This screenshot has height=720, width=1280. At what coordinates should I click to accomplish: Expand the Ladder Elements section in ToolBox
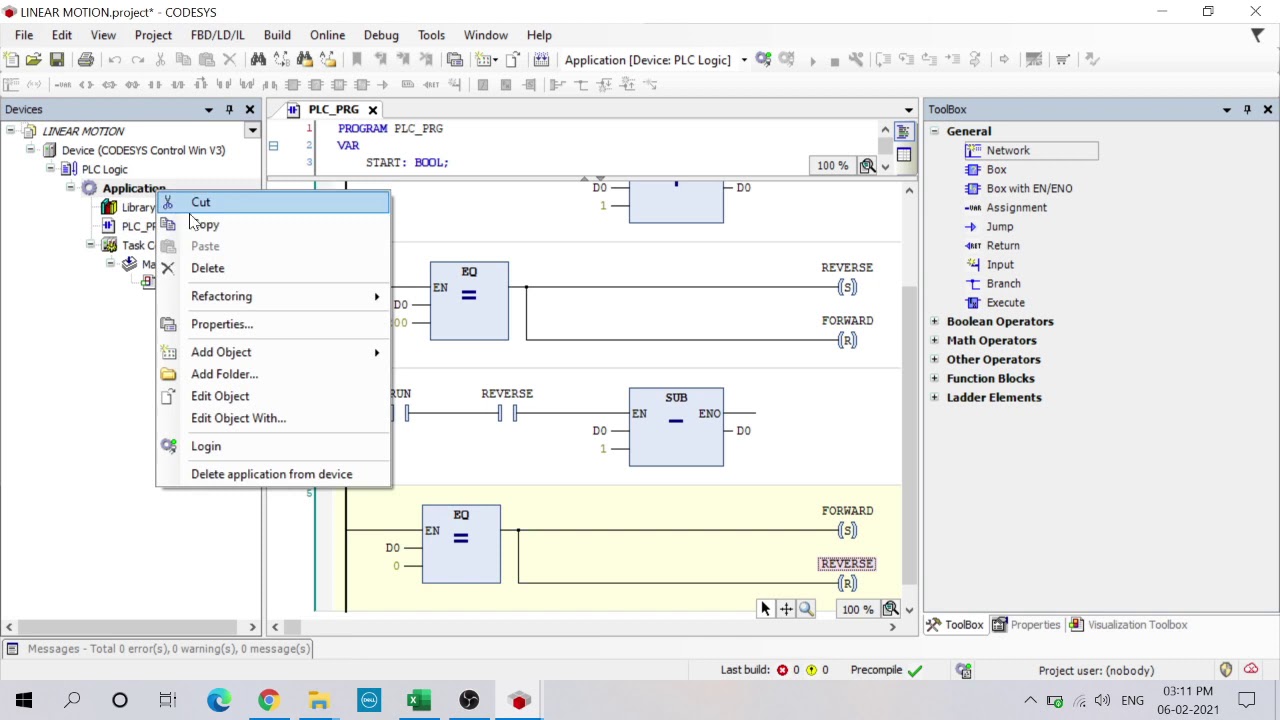(934, 397)
